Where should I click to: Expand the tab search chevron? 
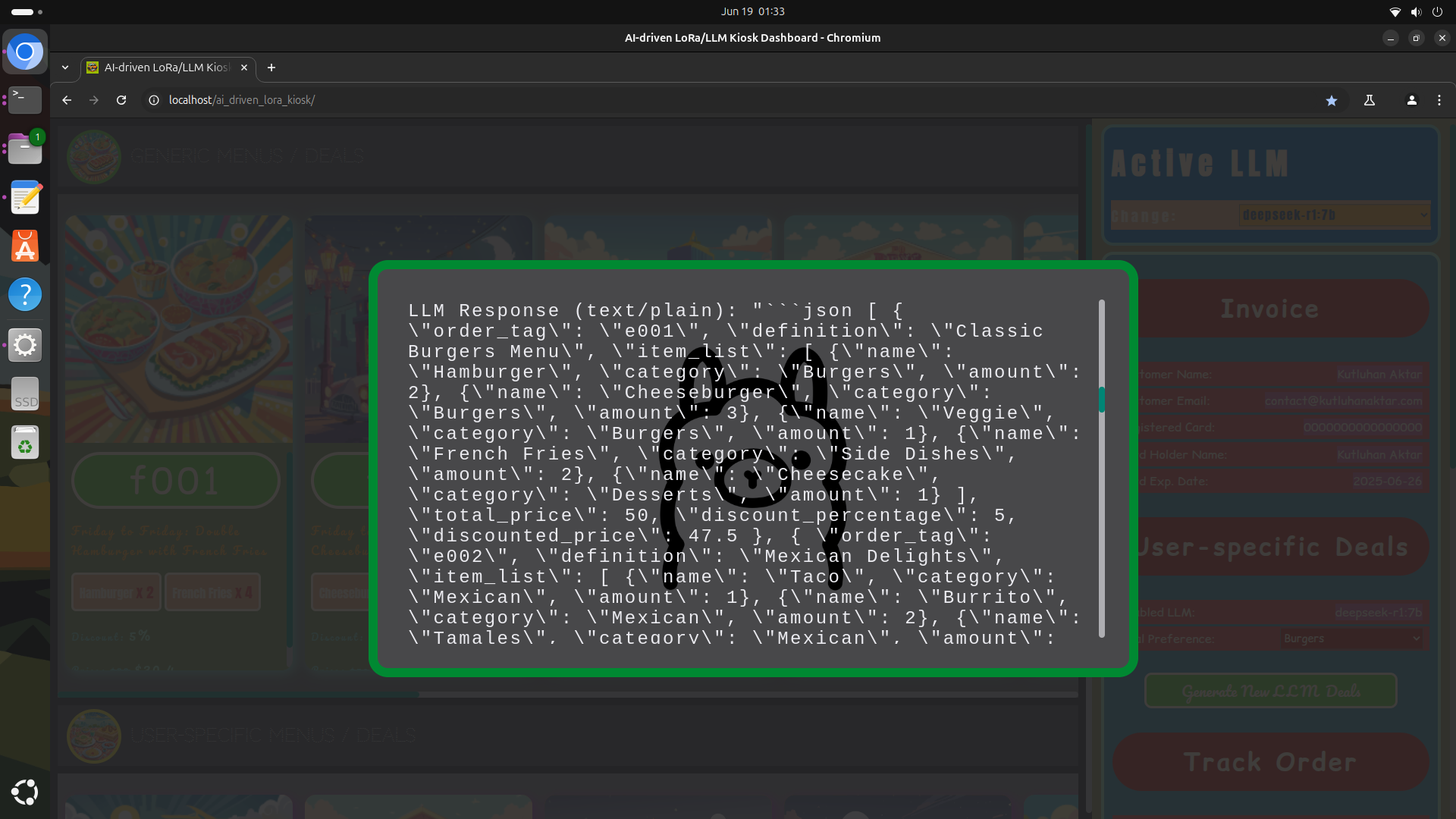[65, 67]
